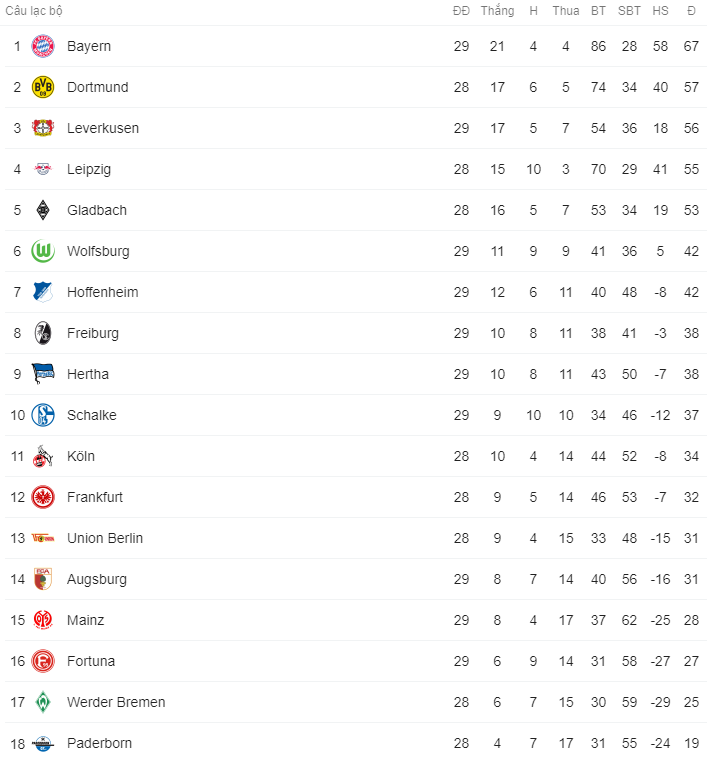Click the 'Thua' column header
The width and height of the screenshot is (714, 762).
565,11
